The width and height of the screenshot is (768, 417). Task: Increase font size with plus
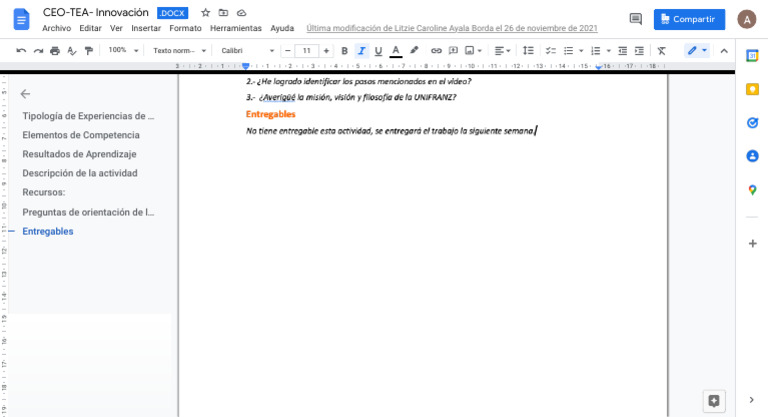coord(326,50)
